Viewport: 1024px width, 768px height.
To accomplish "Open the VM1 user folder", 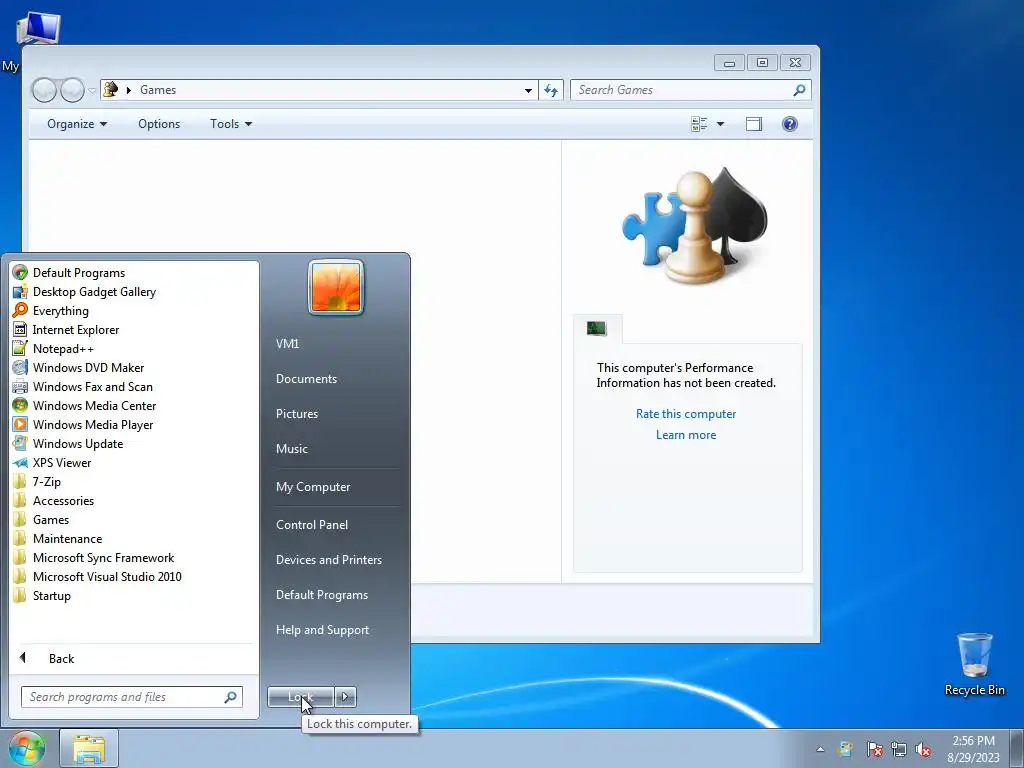I will 287,344.
